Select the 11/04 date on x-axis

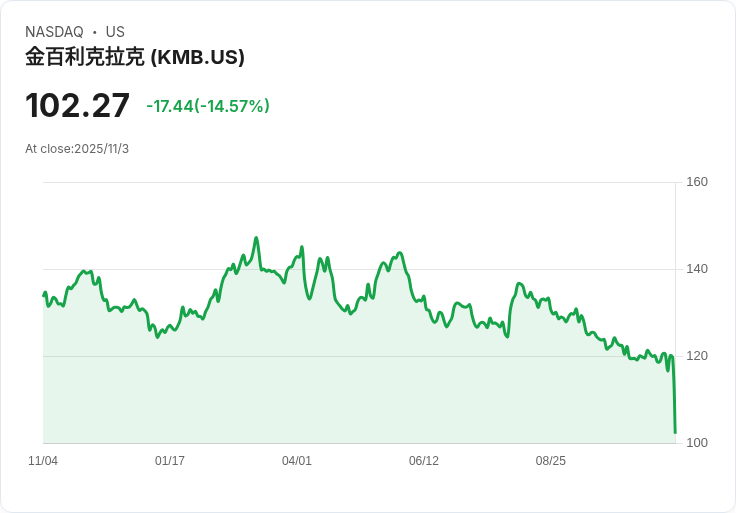click(43, 461)
